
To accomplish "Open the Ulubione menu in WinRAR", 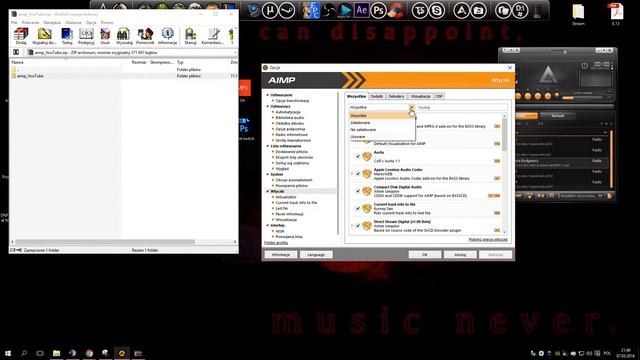I will point(73,22).
